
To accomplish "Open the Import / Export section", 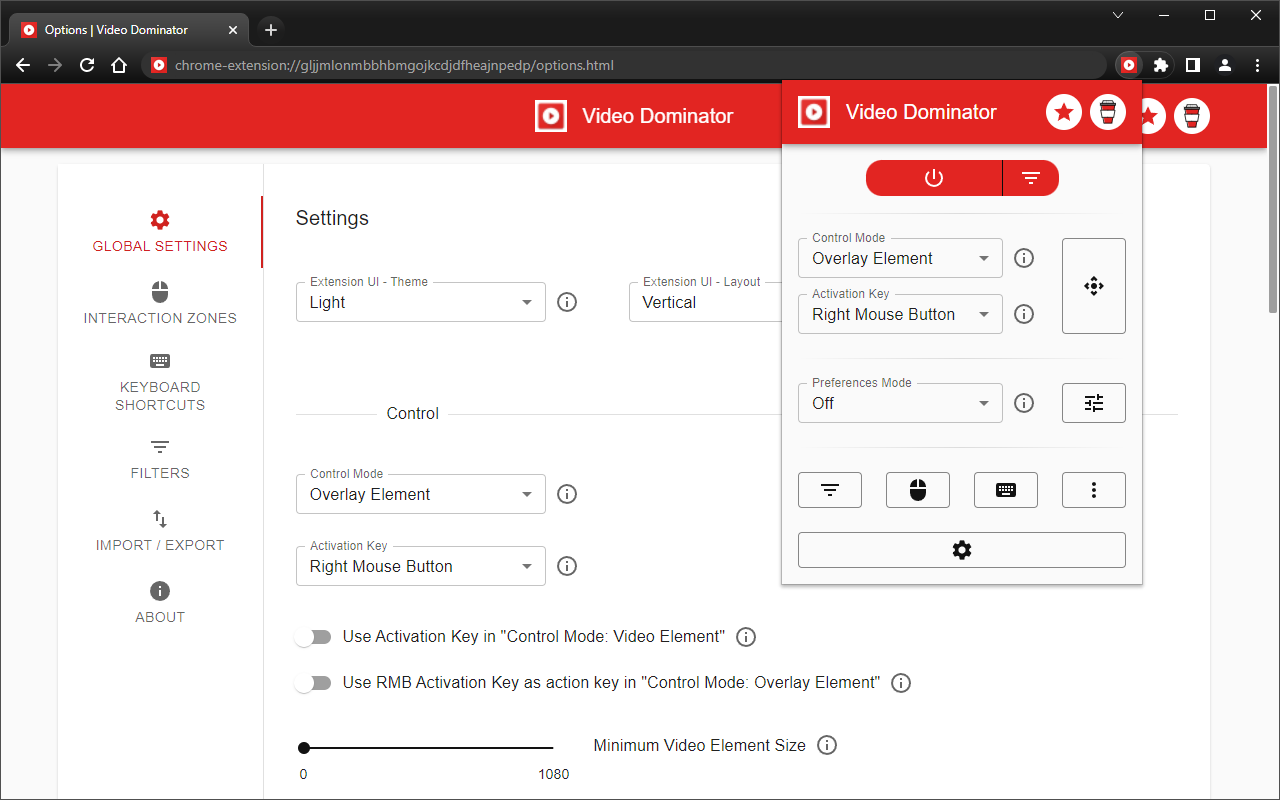I will point(160,531).
